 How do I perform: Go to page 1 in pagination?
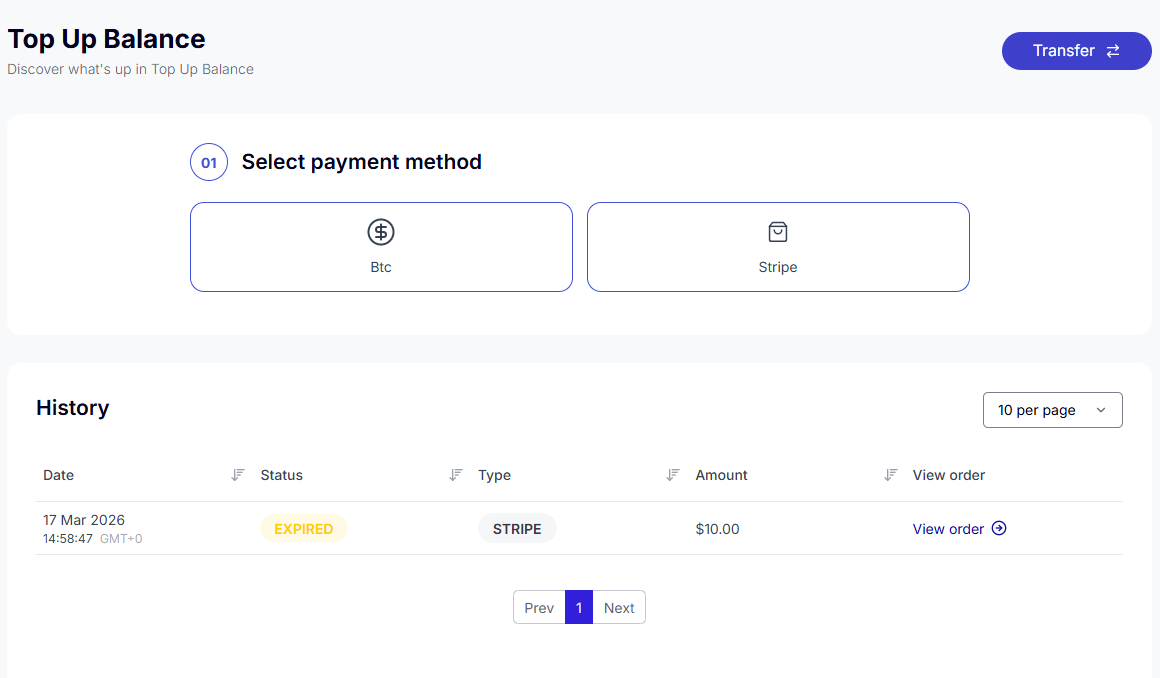579,608
